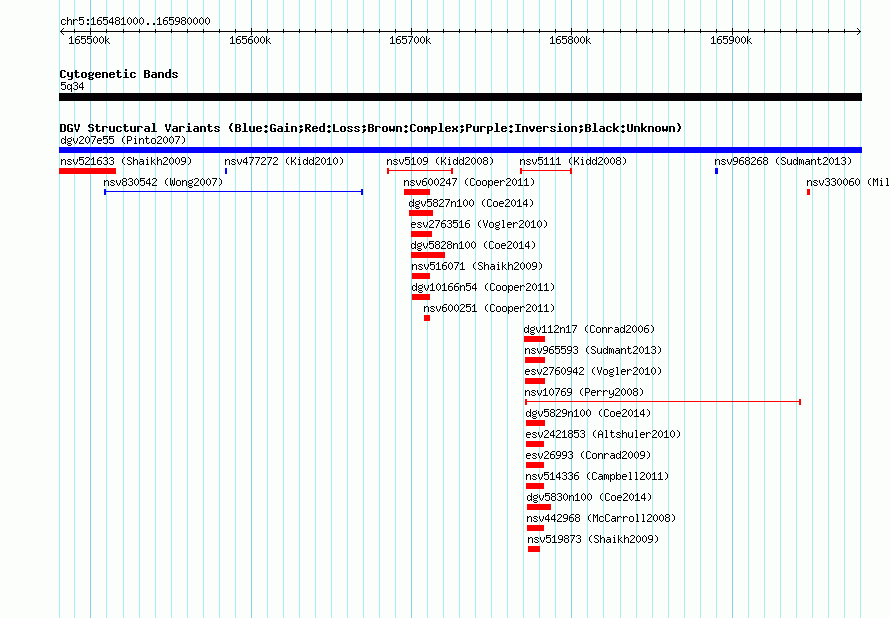This screenshot has height=618, width=890.
Task: Open the esv26993 (Conrad2009) label
Action: [588, 455]
